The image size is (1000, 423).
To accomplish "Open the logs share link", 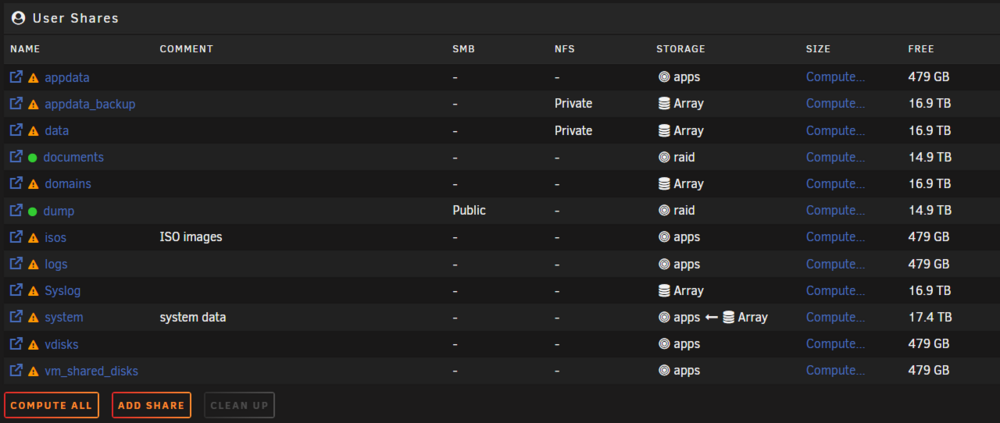I will (56, 264).
